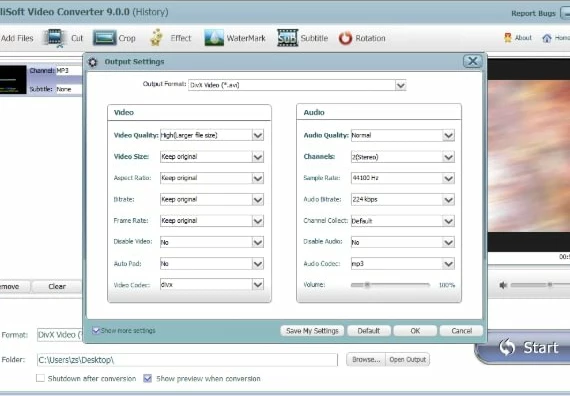Open the Video Quality dropdown

pos(258,135)
